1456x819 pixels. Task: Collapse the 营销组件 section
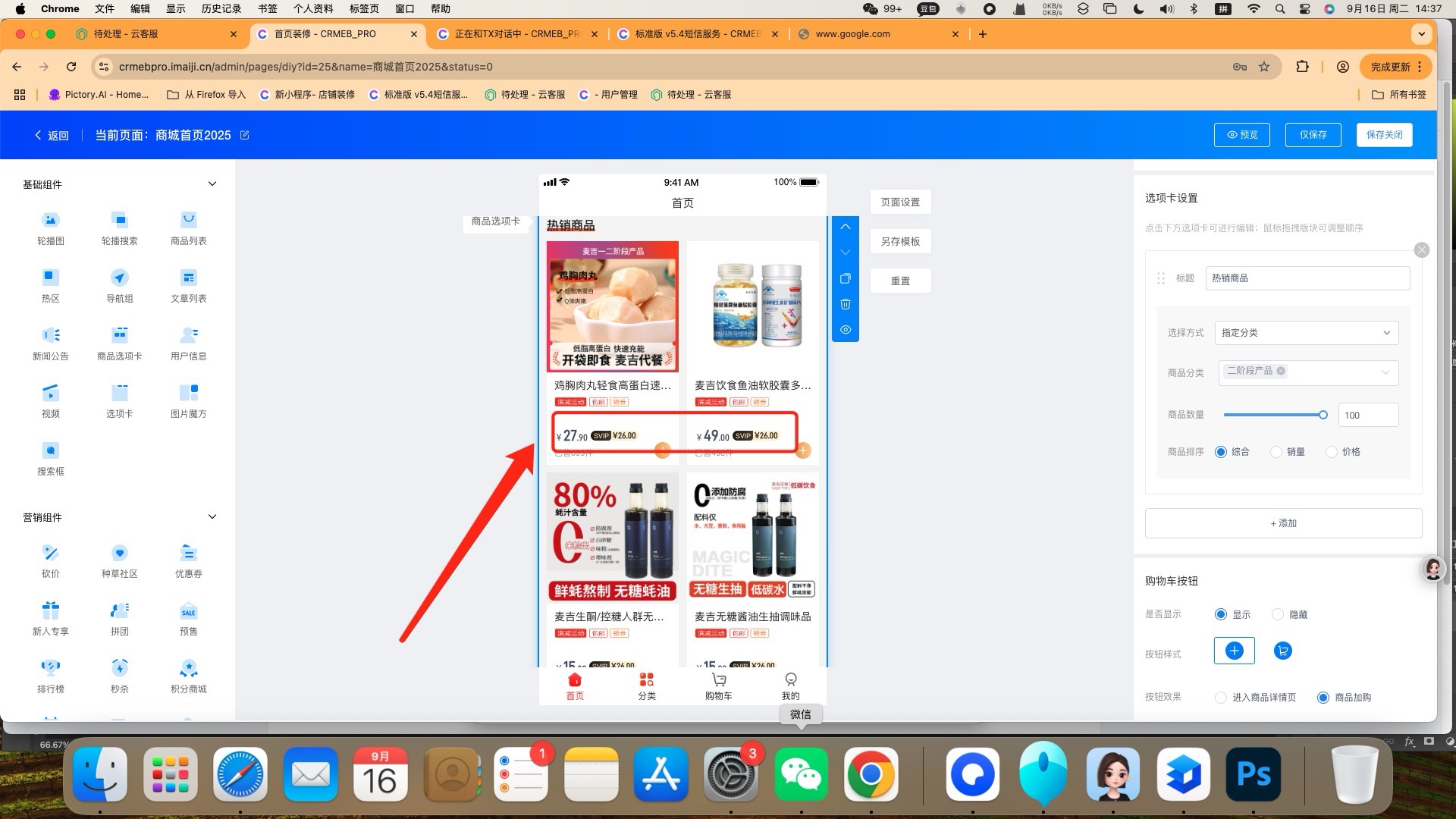[x=212, y=517]
